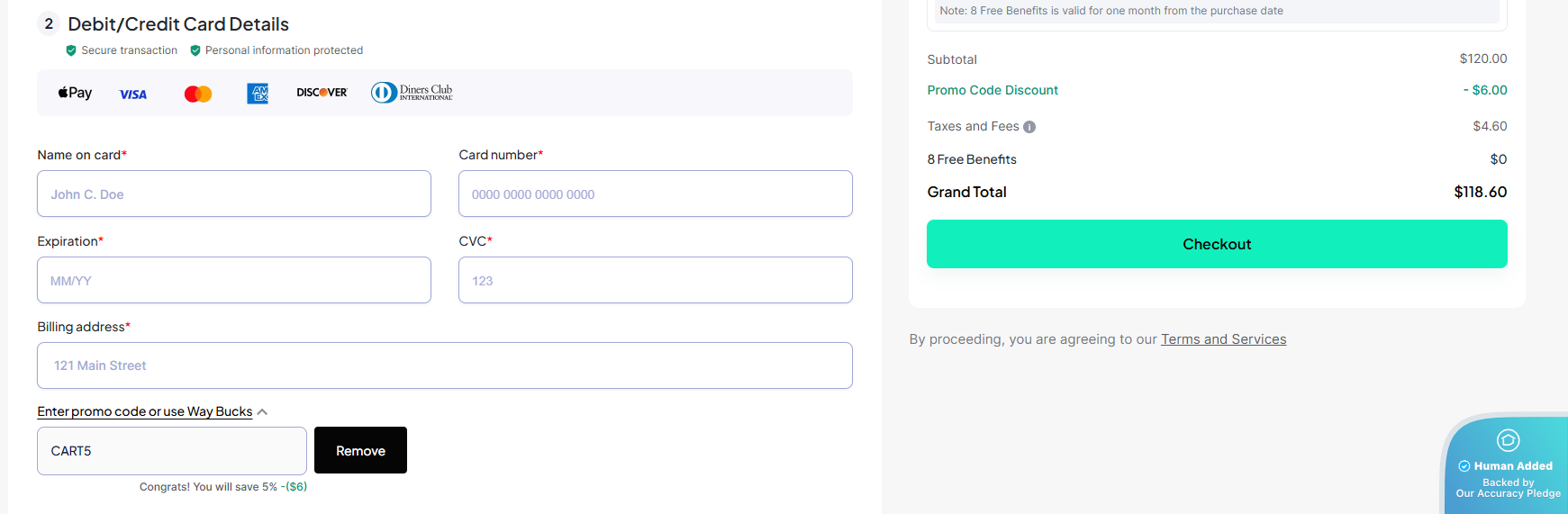Click the Mastercard logo

[x=198, y=94]
